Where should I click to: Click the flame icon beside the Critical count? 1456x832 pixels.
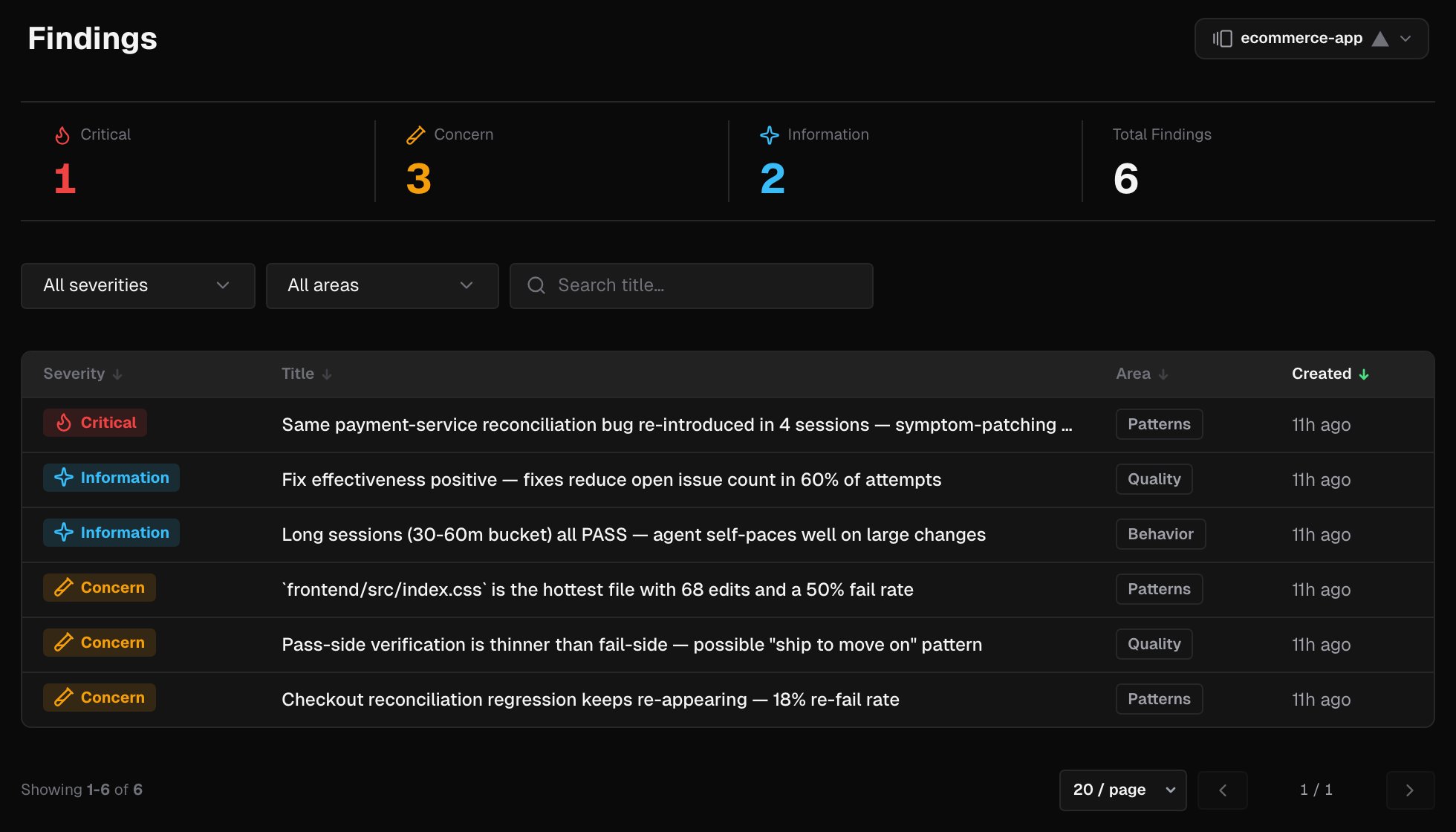pyautogui.click(x=62, y=134)
